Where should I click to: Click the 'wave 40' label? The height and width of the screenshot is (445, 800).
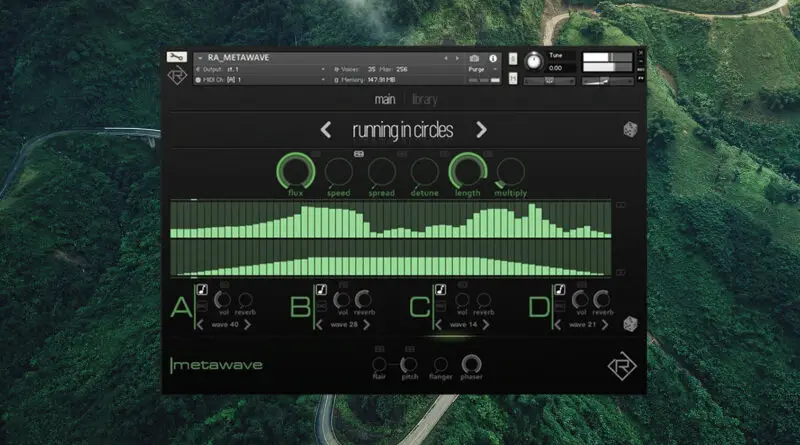pyautogui.click(x=224, y=325)
